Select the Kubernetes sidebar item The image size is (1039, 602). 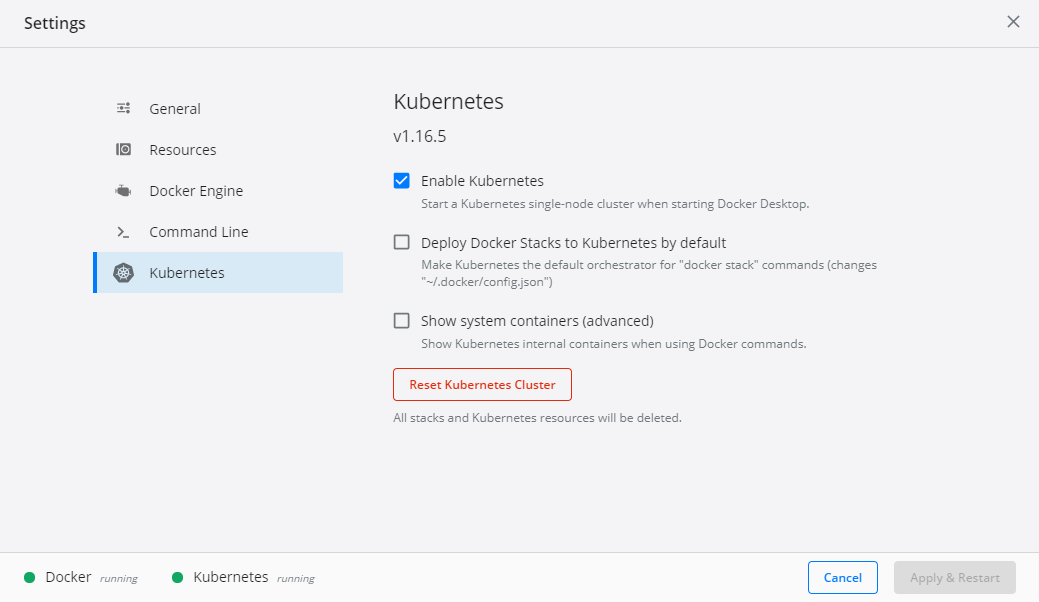point(187,273)
